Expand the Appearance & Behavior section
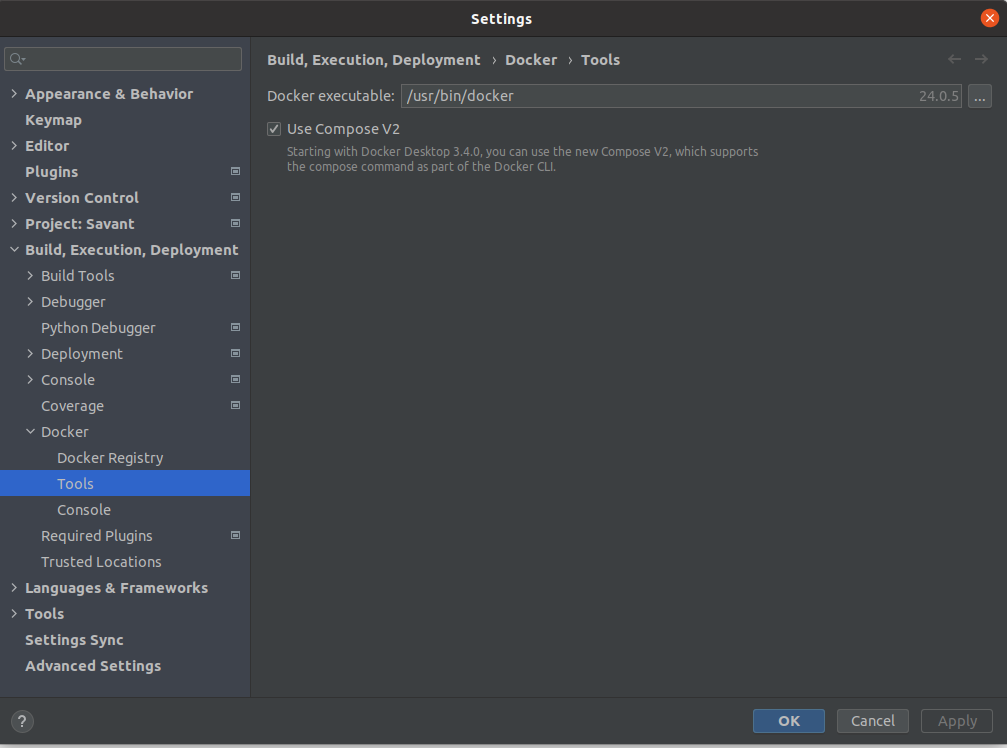The height and width of the screenshot is (748, 1007). [13, 94]
